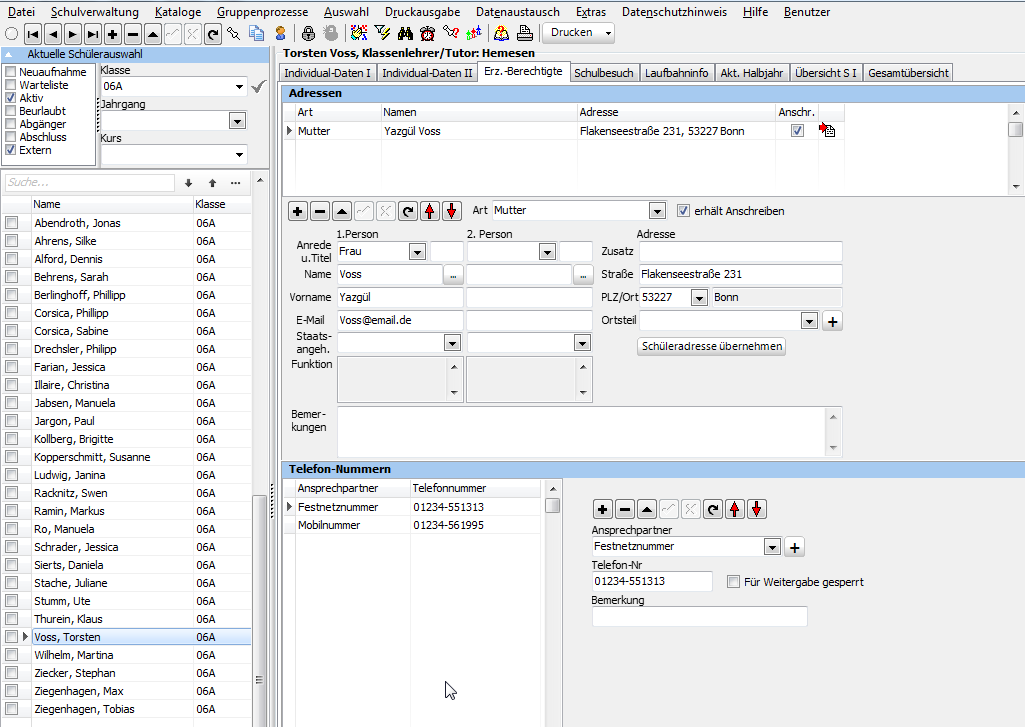This screenshot has height=727, width=1025.
Task: Click ellipsis button beside Name Voss
Action: (x=453, y=275)
